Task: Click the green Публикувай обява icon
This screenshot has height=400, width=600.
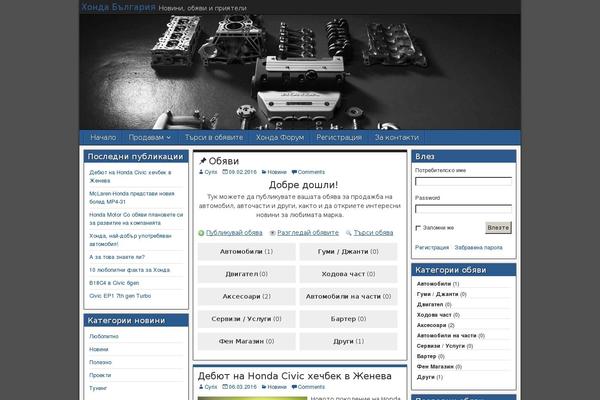Action: click(x=201, y=233)
